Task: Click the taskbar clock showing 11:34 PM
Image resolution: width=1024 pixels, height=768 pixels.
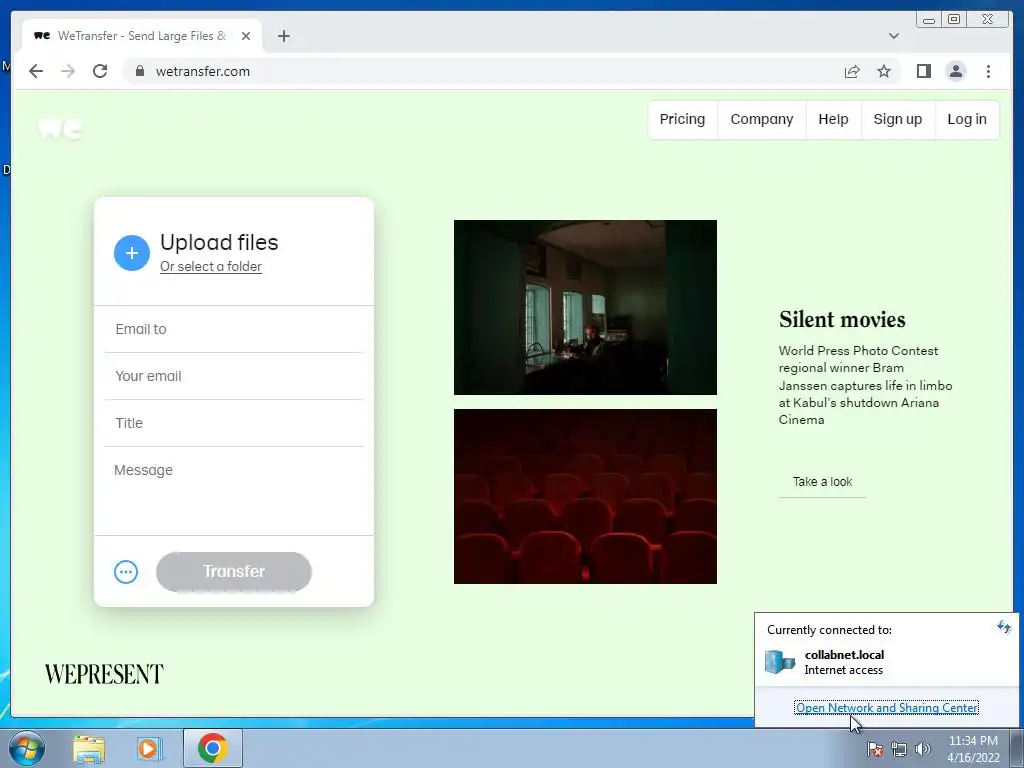Action: coord(973,749)
